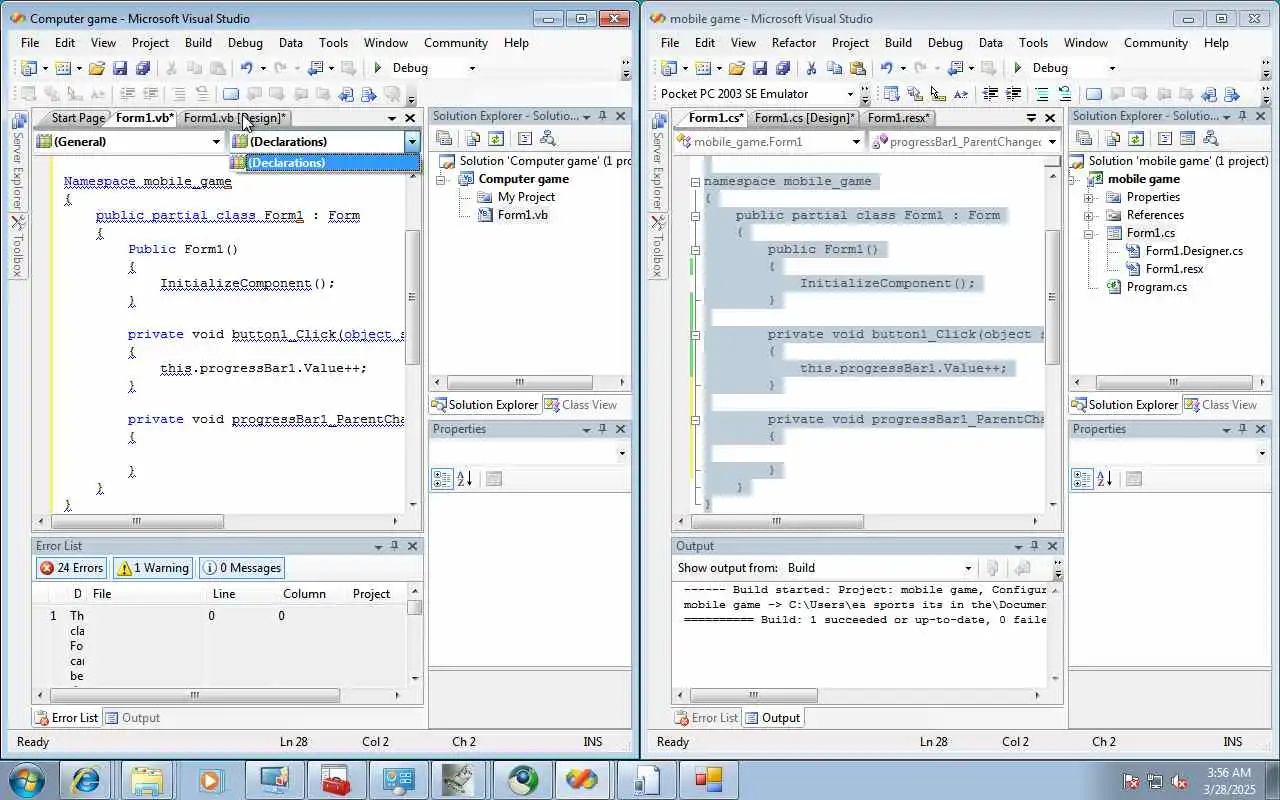
Task: Toggle 24 Errors filter in Error List
Action: [x=72, y=568]
